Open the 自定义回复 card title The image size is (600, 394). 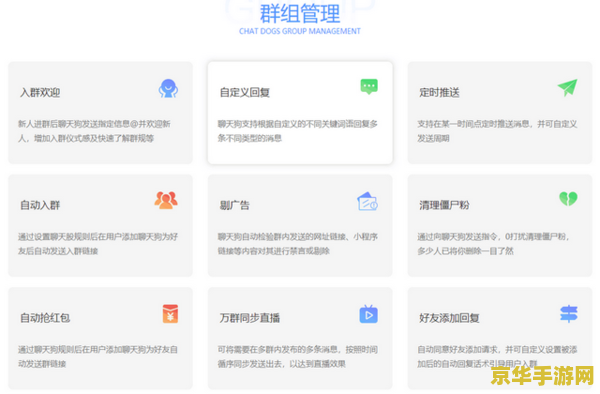(x=245, y=93)
